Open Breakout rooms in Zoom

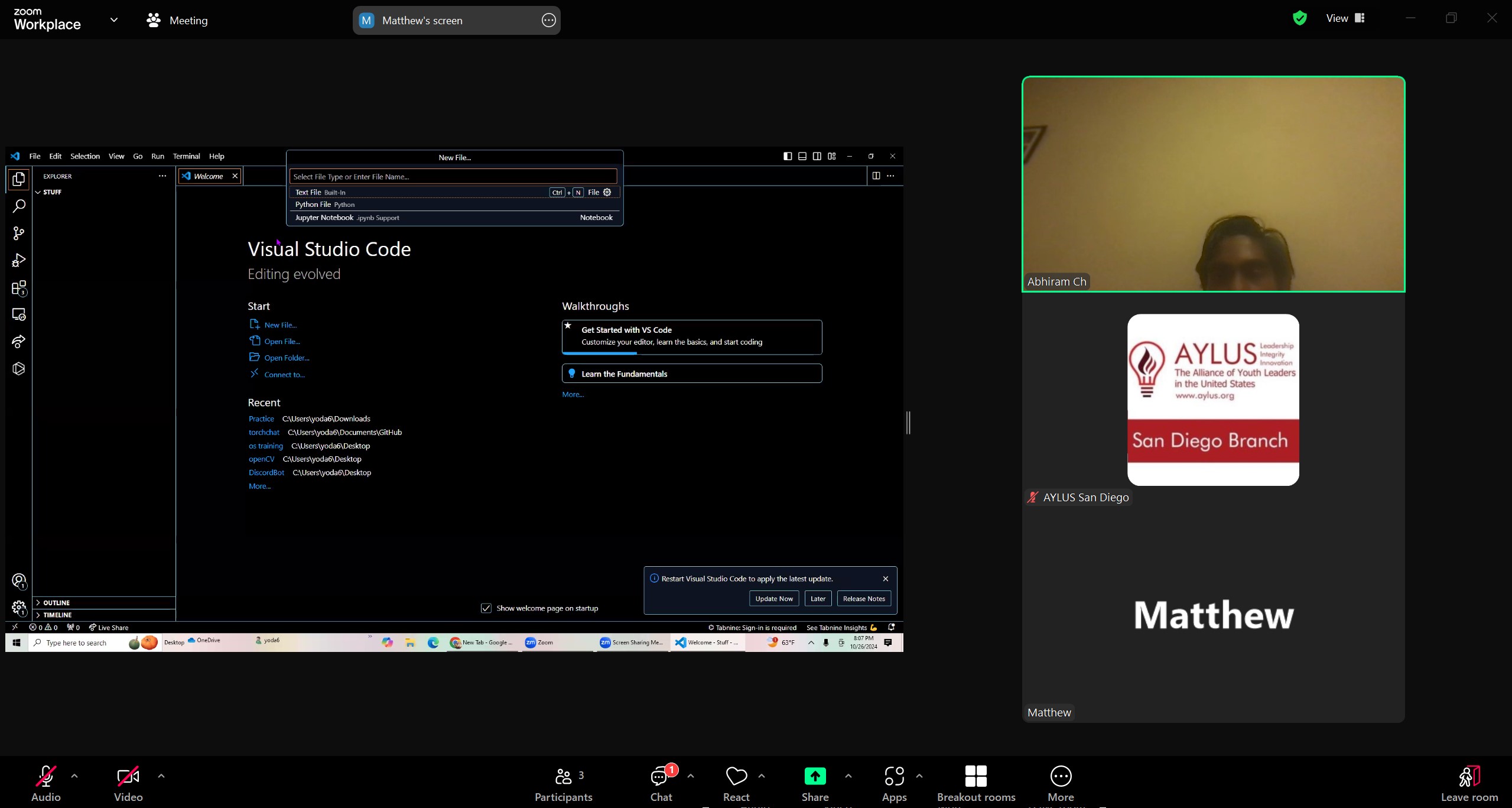[976, 783]
